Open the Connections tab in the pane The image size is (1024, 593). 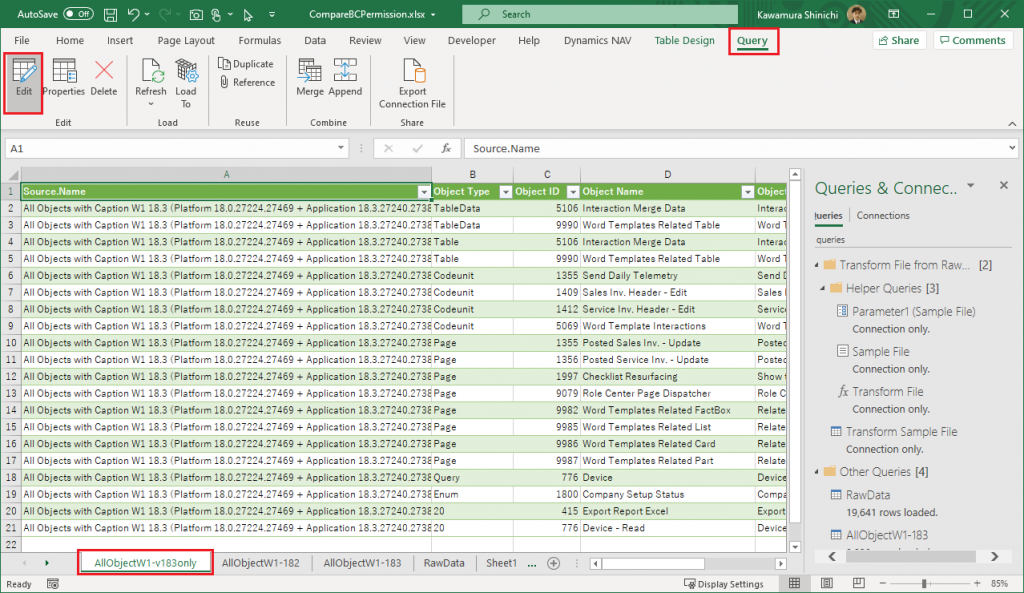pos(883,216)
